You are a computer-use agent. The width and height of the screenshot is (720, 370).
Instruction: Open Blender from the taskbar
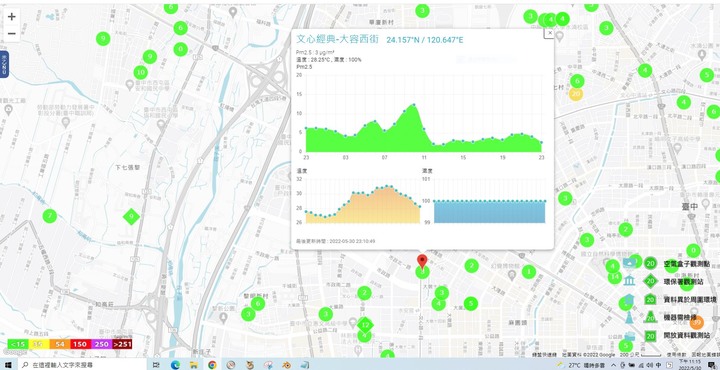pos(287,365)
